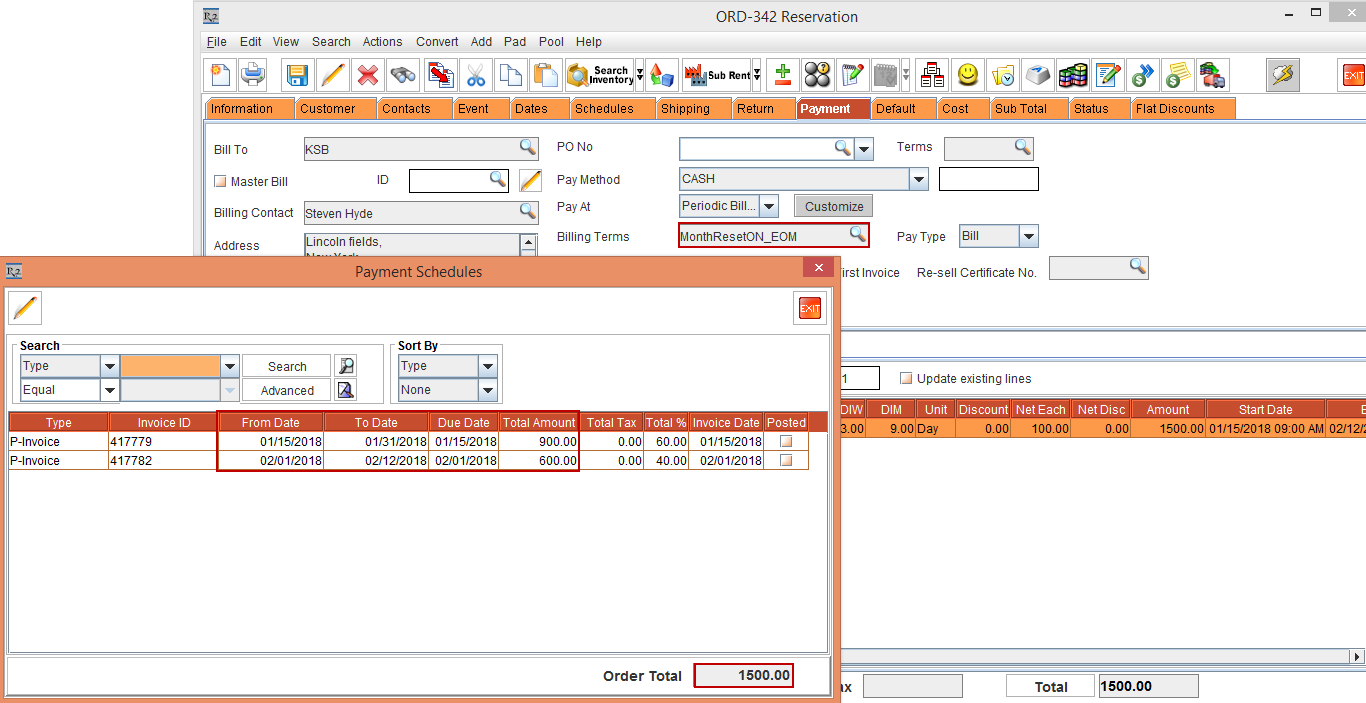Expand the Pay Method dropdown
The height and width of the screenshot is (703, 1366).
coord(918,180)
